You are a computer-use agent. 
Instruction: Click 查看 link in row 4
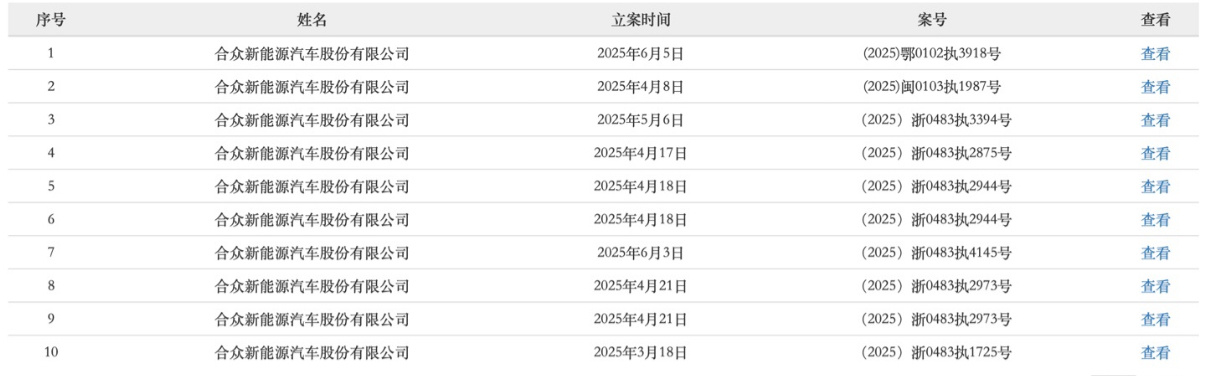pyautogui.click(x=1155, y=153)
